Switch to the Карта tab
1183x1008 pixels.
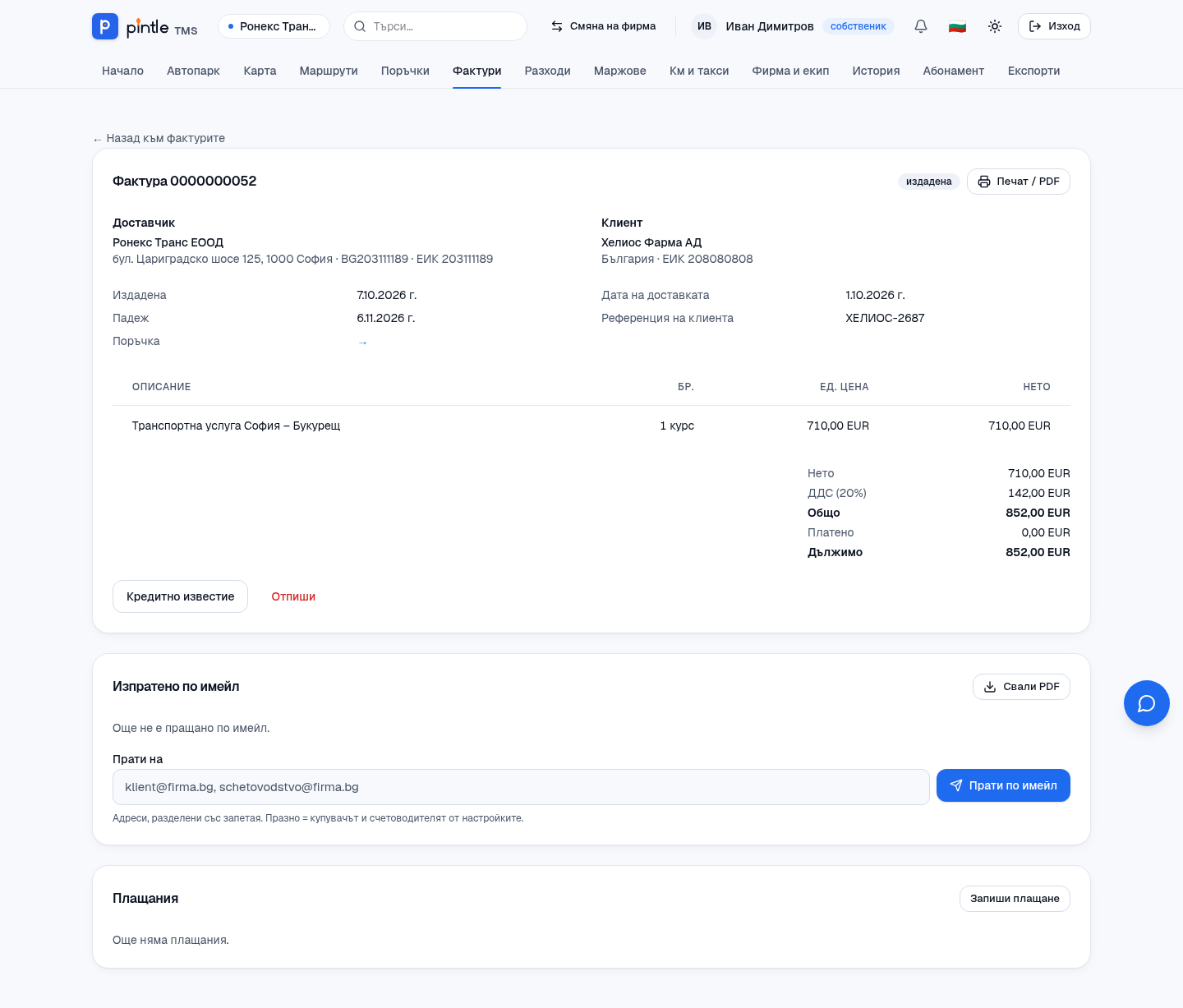(260, 71)
